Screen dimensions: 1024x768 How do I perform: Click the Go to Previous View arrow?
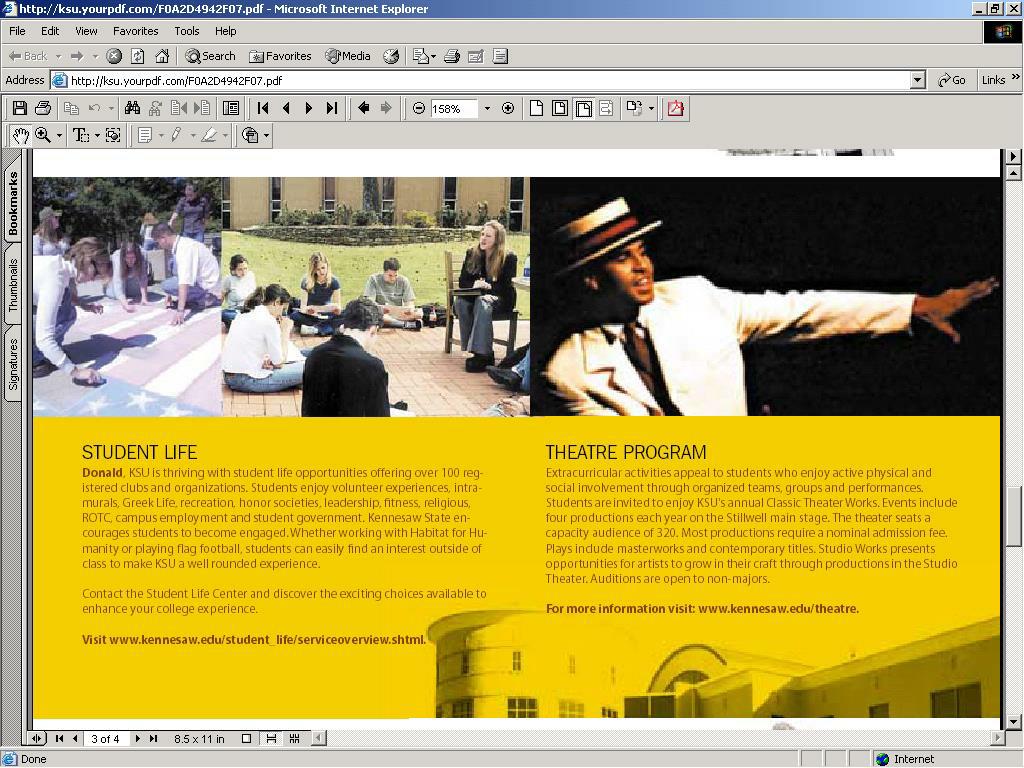click(364, 108)
